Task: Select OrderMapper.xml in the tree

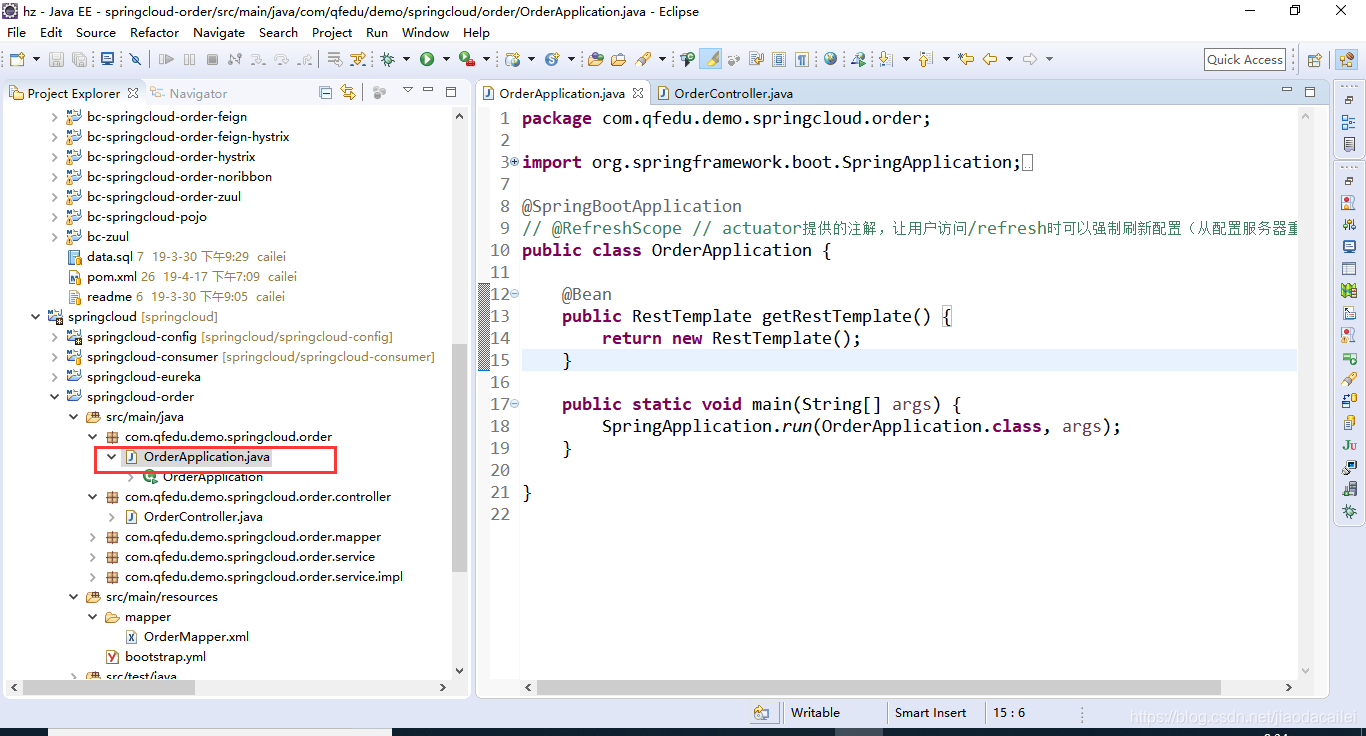Action: [196, 637]
